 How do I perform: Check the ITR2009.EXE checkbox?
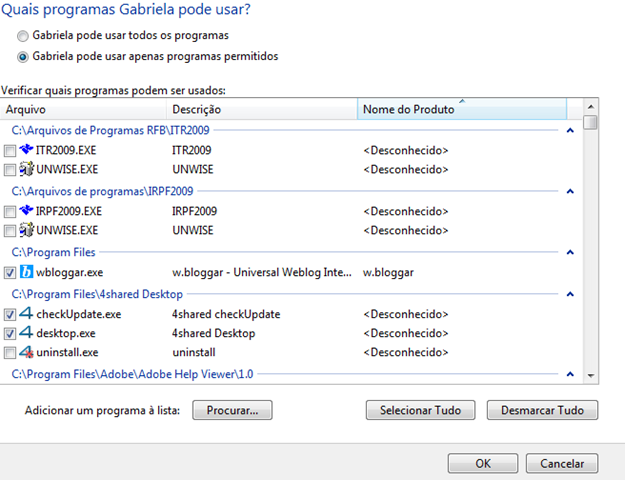pyautogui.click(x=10, y=151)
